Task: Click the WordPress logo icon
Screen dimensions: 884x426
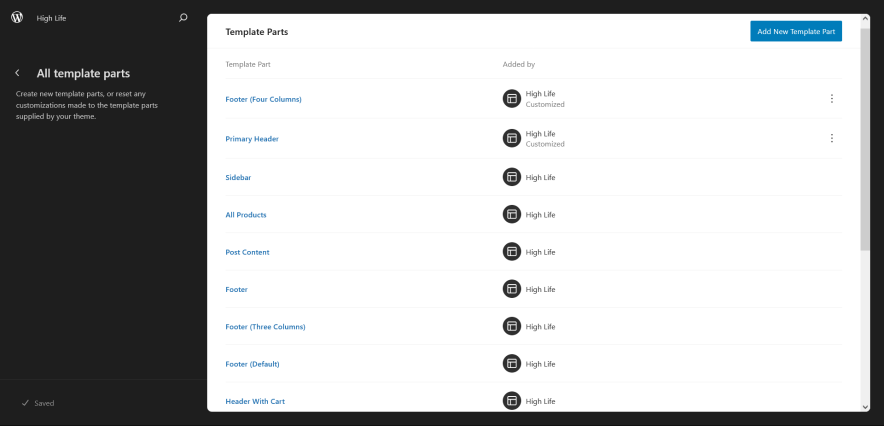Action: tap(17, 17)
